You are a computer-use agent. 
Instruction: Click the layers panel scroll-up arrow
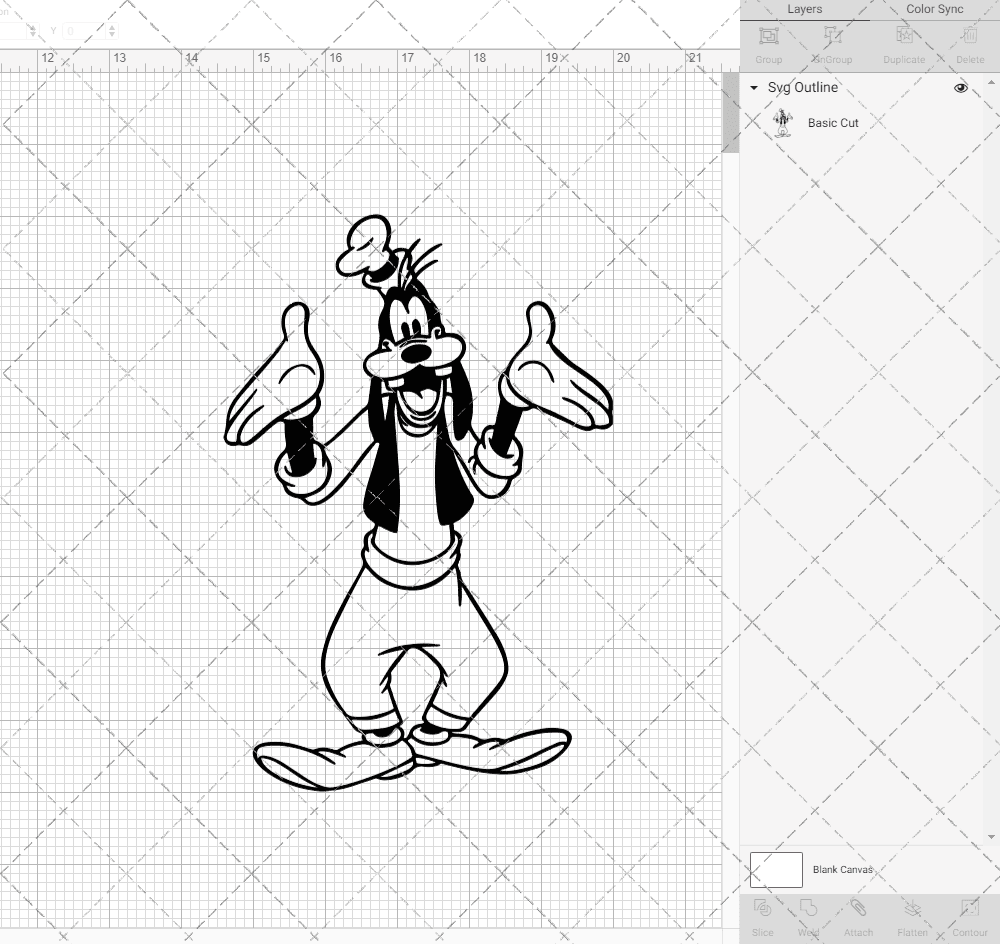(990, 83)
